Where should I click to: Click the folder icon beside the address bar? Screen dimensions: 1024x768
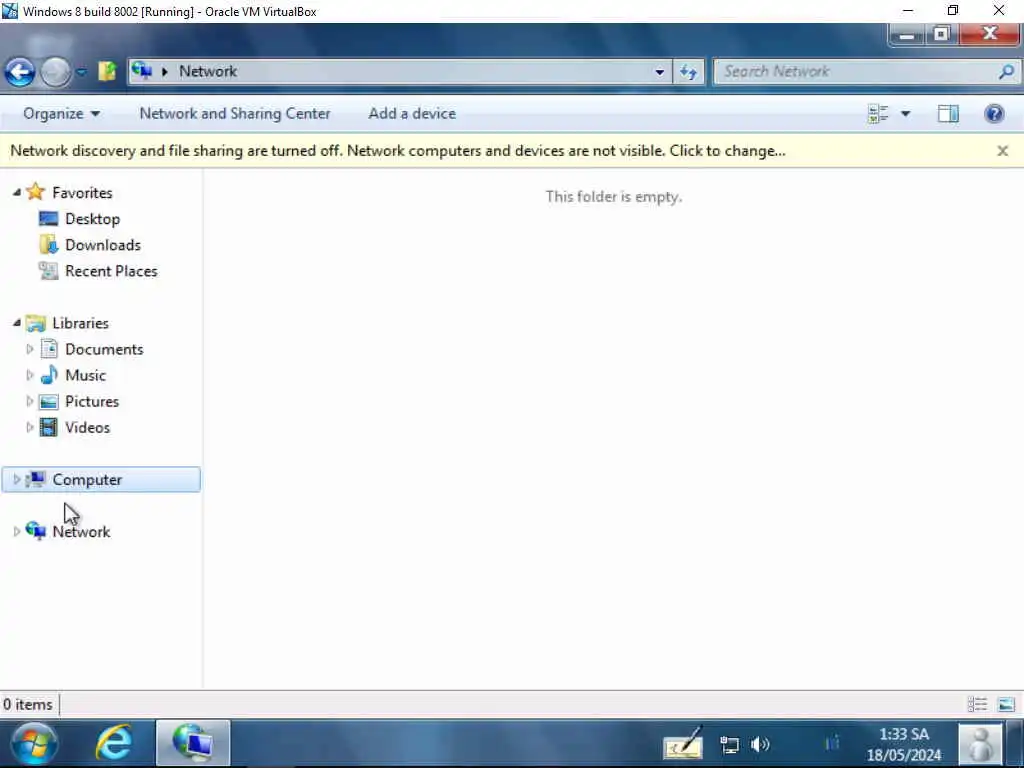[x=106, y=71]
